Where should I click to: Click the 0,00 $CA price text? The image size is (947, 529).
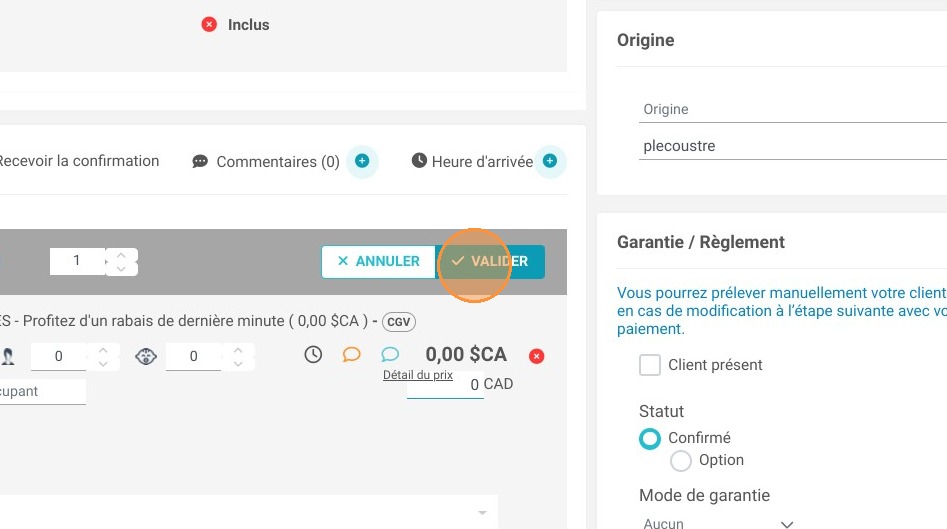point(466,354)
